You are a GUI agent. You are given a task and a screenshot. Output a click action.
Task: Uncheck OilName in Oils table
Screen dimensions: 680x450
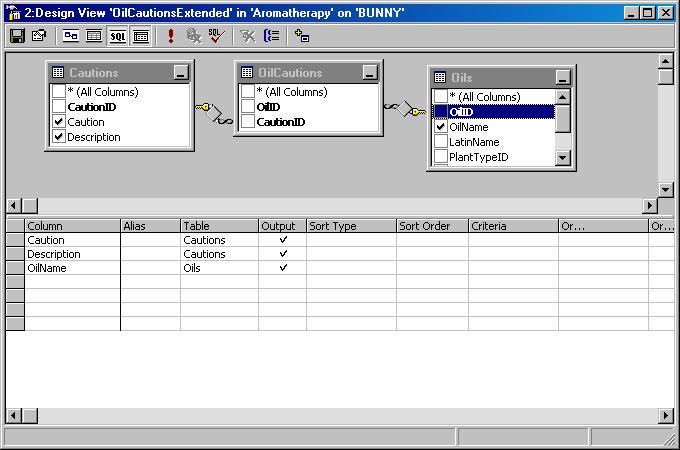point(441,127)
